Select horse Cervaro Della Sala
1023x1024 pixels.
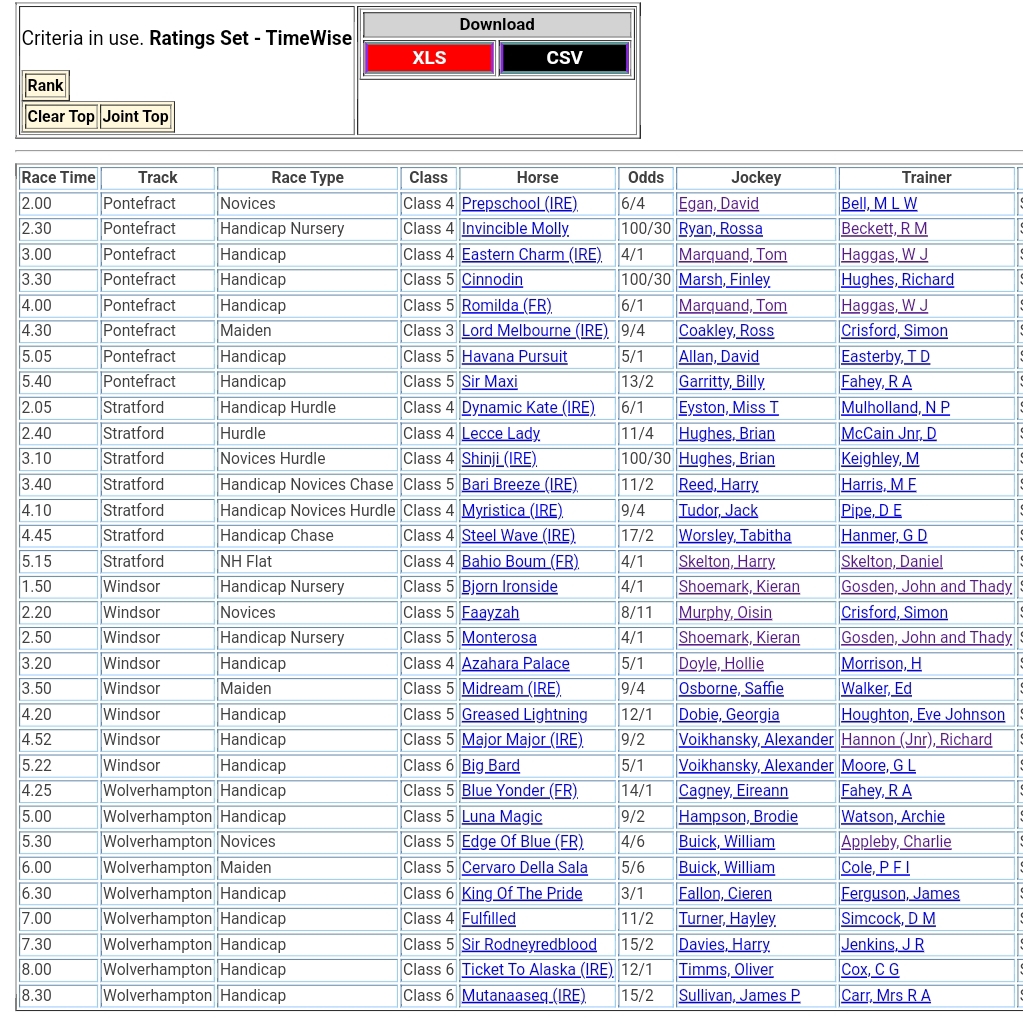pyautogui.click(x=524, y=868)
